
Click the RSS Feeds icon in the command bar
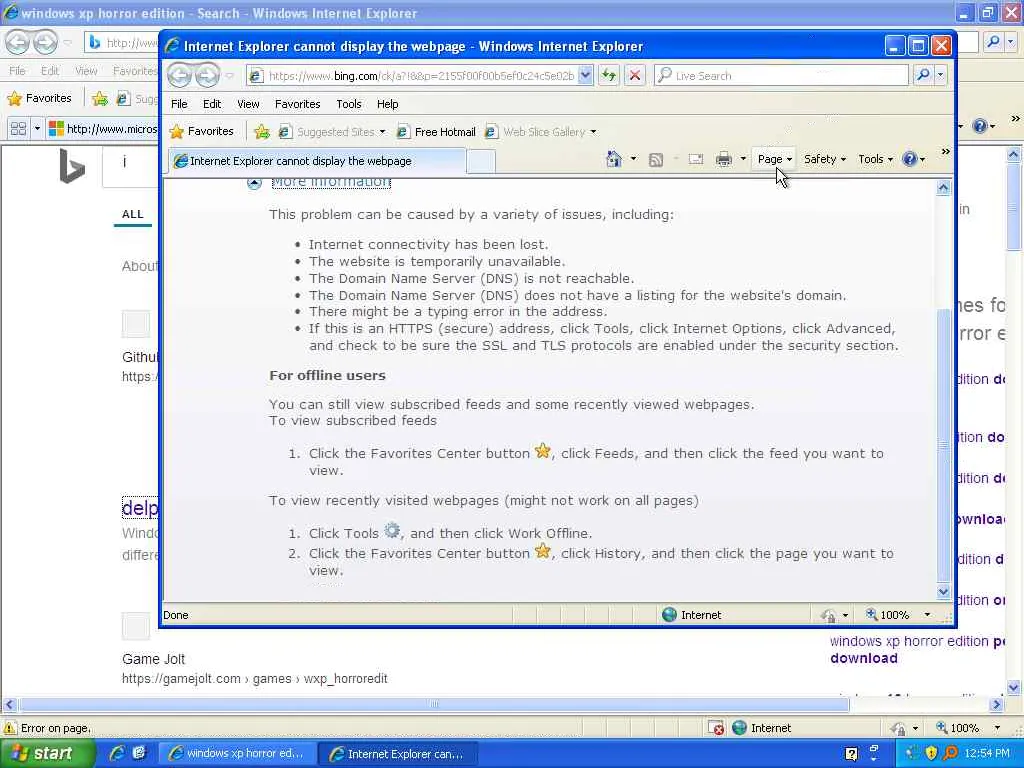[656, 159]
